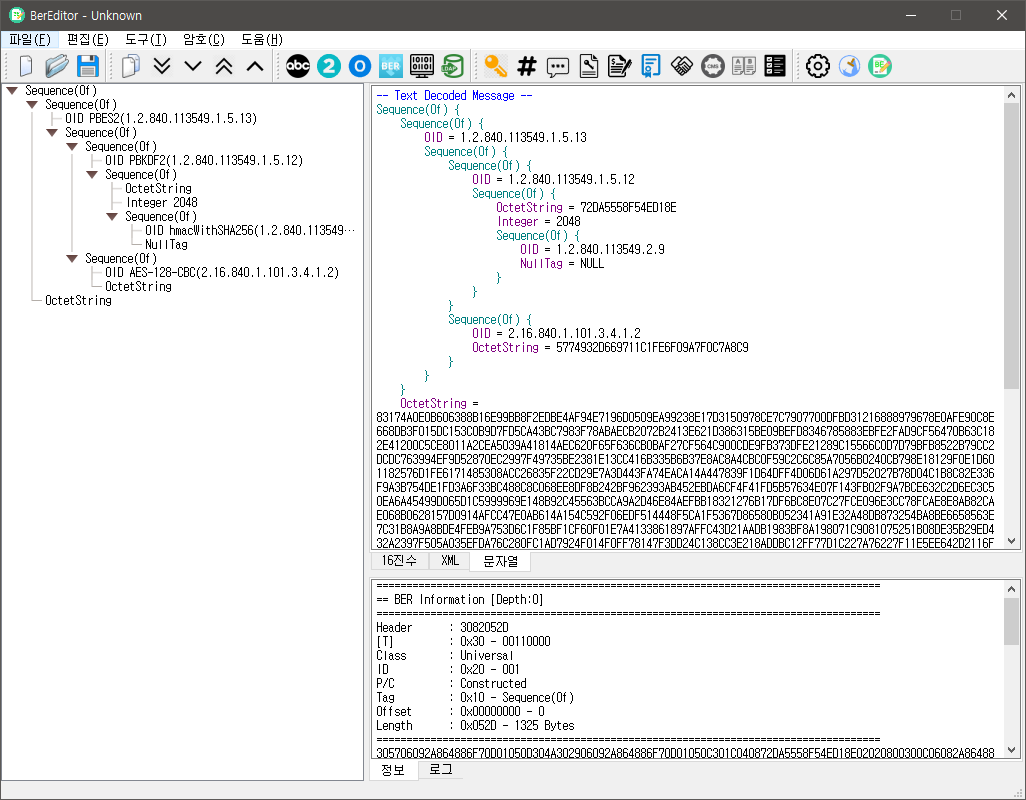1026x800 pixels.
Task: Select the 'NullTag' tree row
Action: (166, 245)
